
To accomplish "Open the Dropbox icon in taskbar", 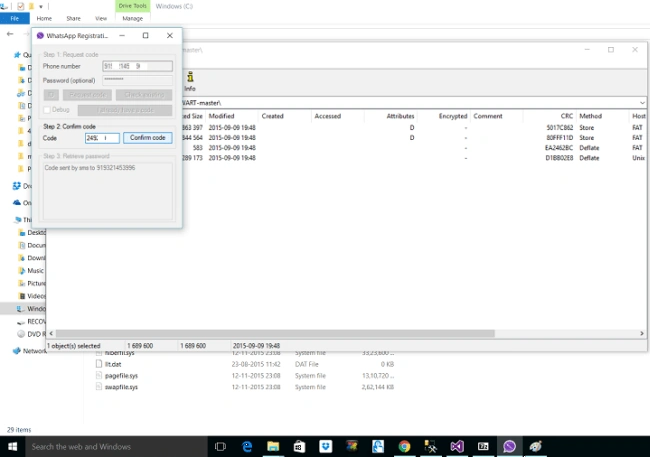I will (x=325, y=447).
